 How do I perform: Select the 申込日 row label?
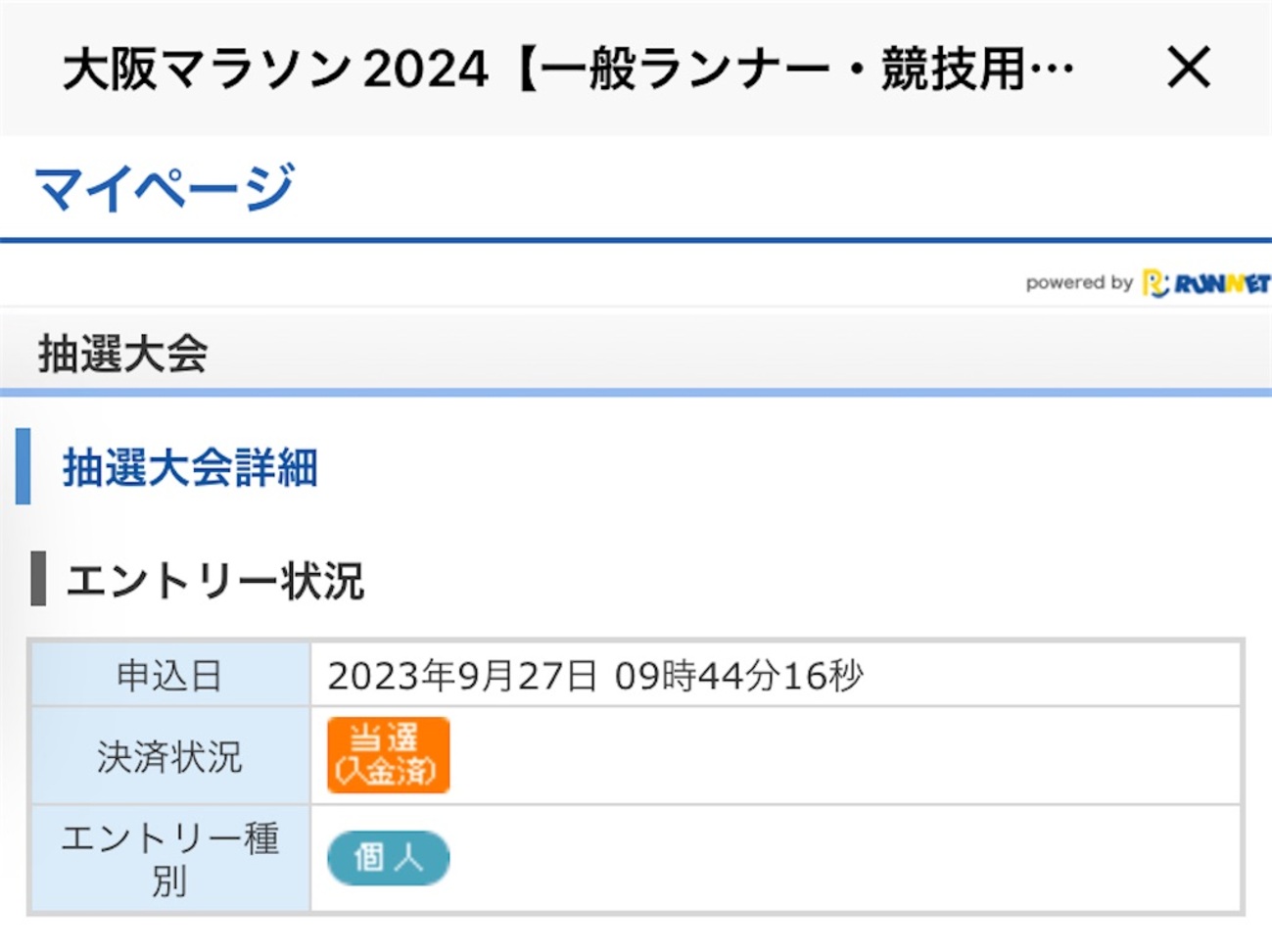click(169, 675)
